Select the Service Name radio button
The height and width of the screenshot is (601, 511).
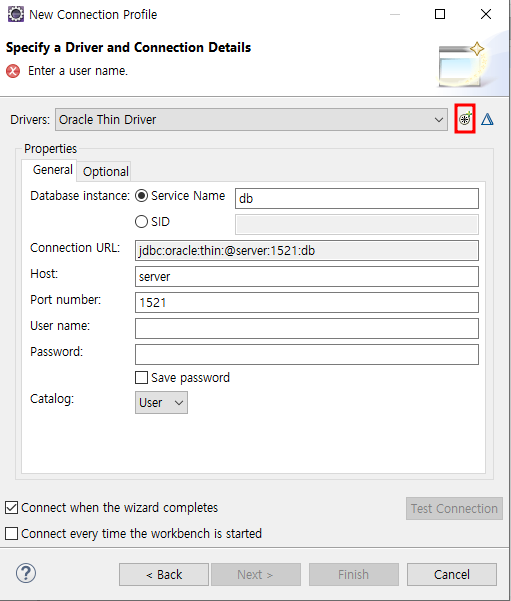tap(141, 196)
